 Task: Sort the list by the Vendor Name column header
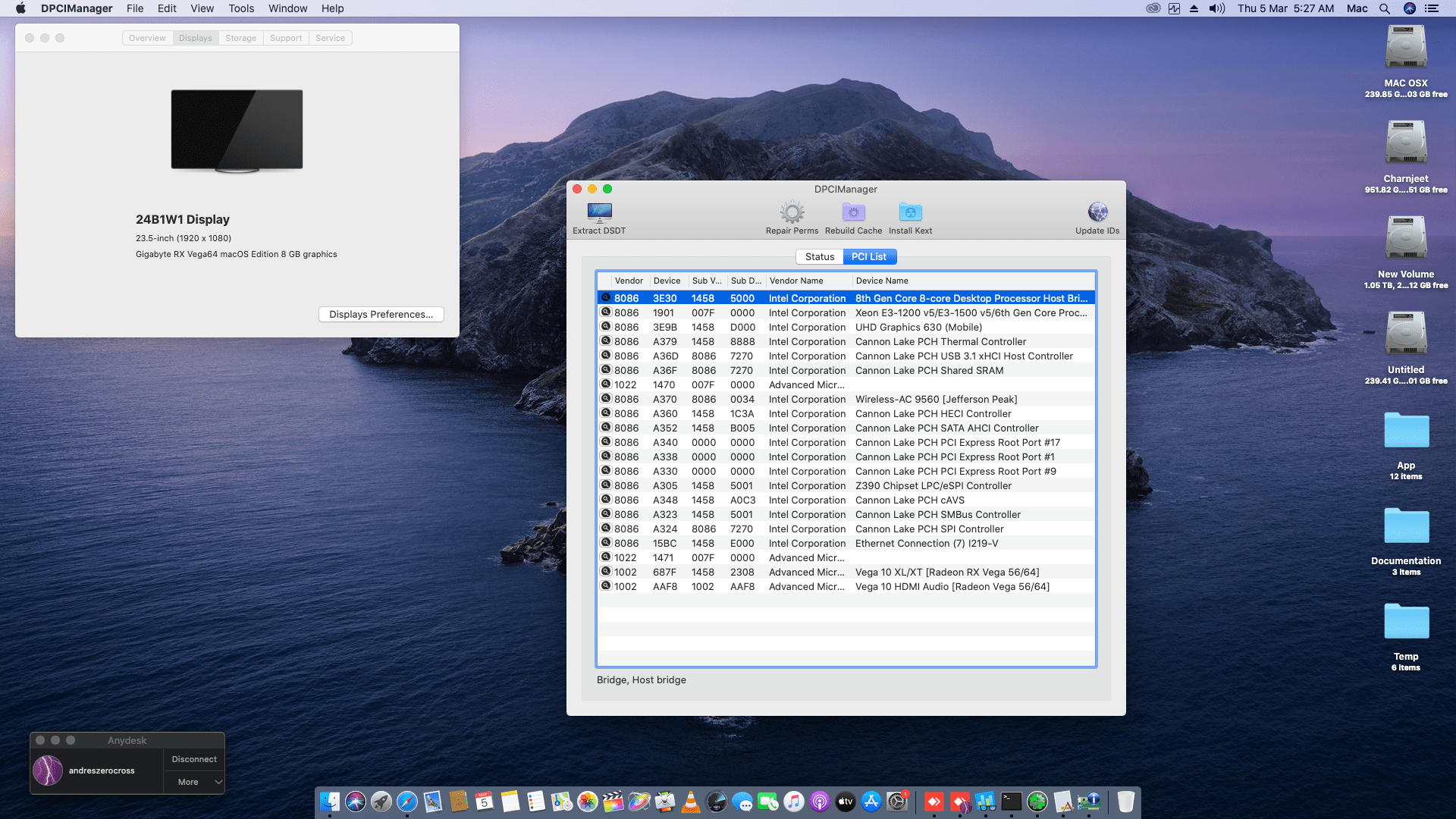(x=796, y=281)
